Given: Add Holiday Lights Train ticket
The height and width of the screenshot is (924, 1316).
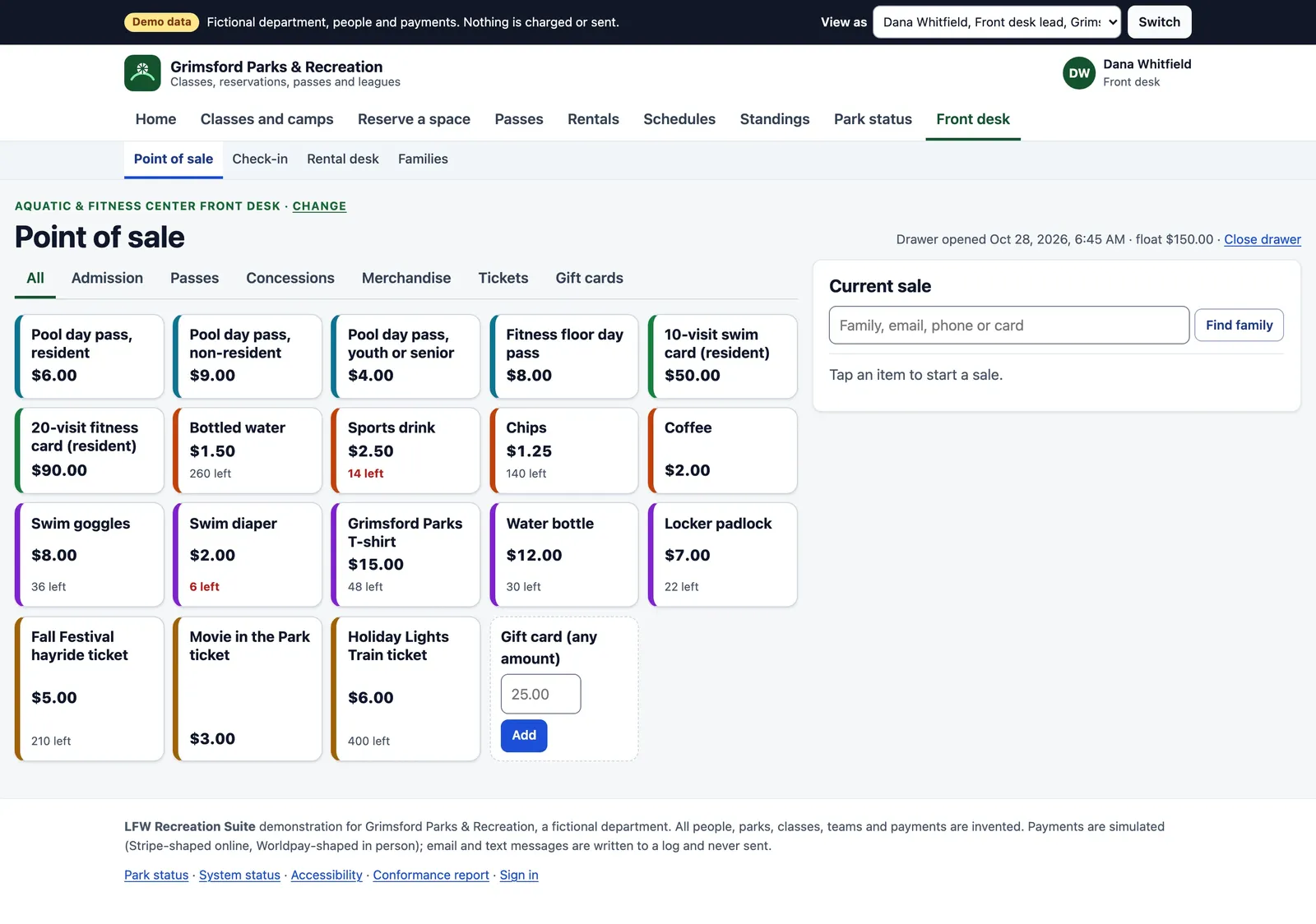Looking at the screenshot, I should 406,689.
